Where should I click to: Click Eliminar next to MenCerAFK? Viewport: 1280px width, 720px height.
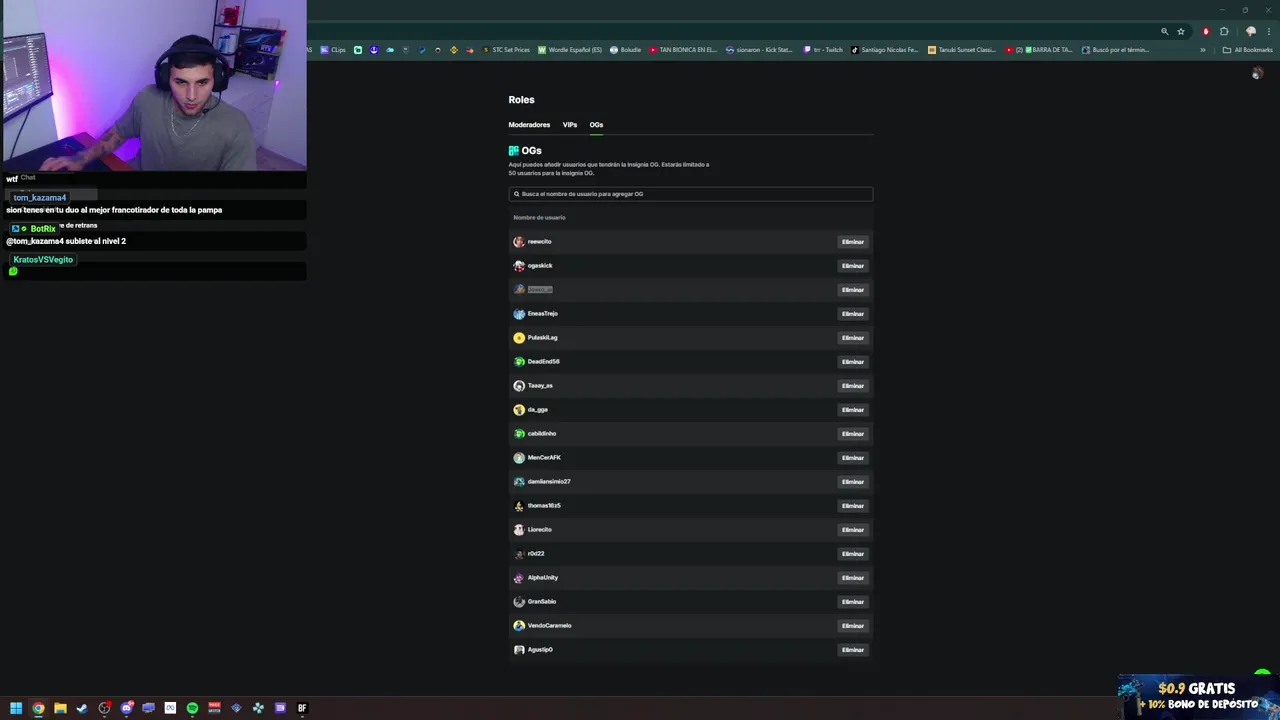852,458
